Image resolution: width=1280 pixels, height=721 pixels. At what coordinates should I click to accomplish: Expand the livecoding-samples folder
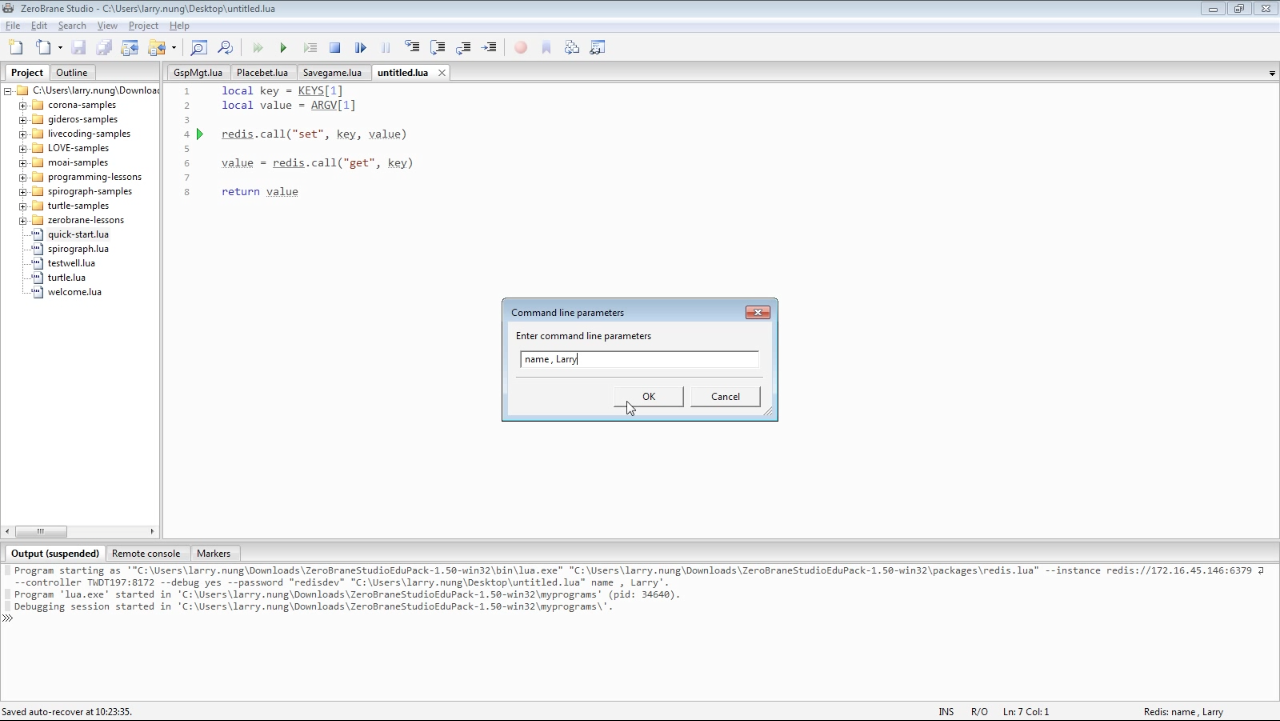click(23, 134)
